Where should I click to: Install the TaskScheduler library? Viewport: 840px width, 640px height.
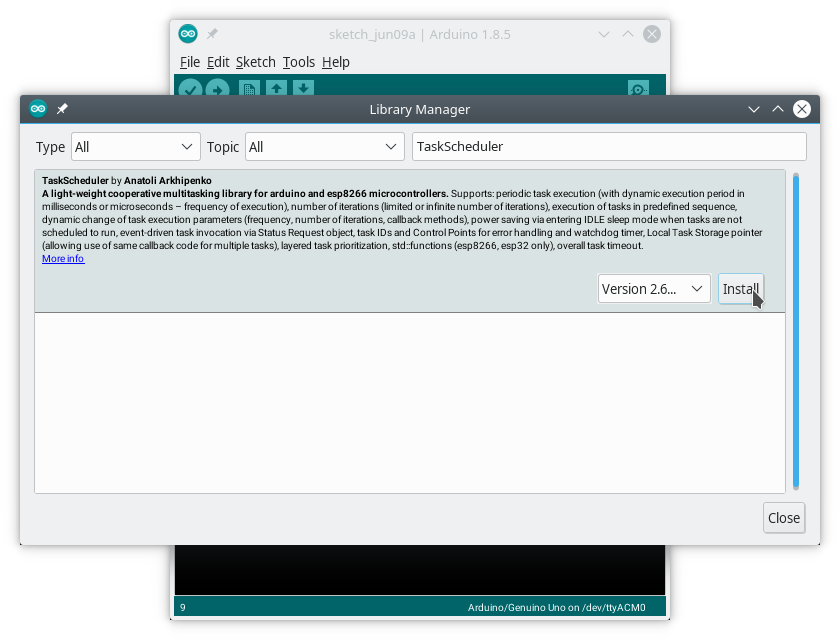(x=741, y=288)
